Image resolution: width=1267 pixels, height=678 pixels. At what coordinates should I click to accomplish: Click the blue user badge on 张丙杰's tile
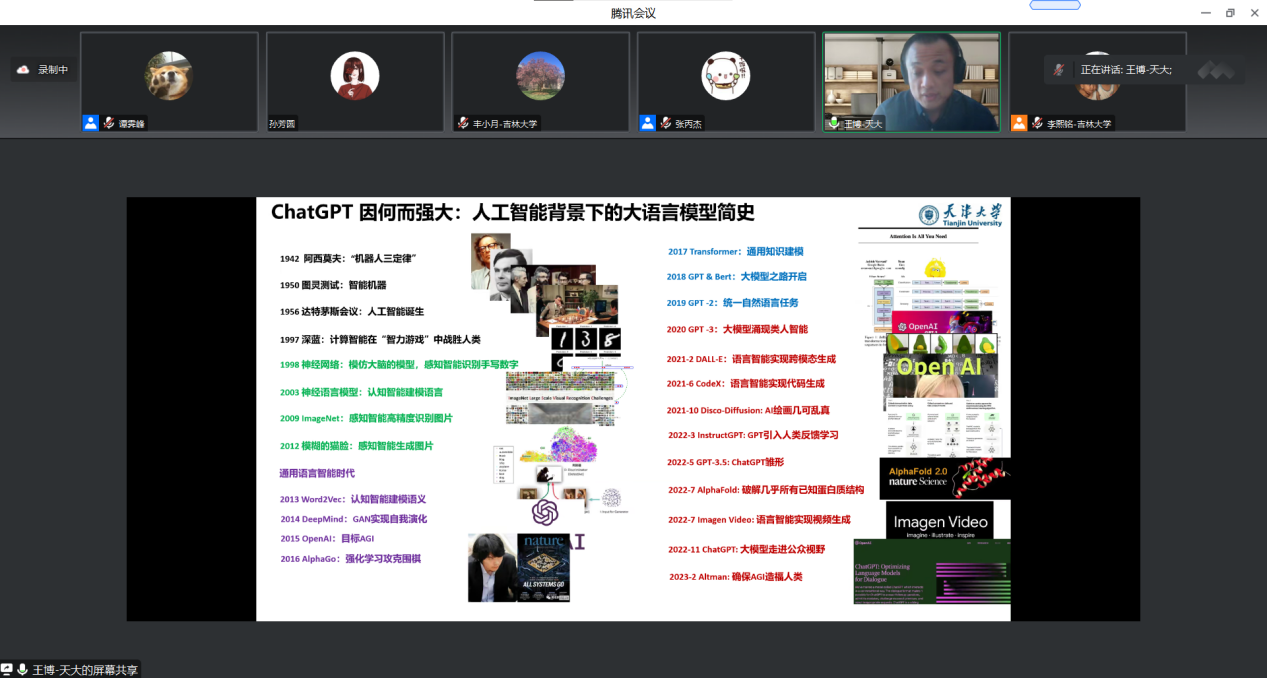tap(648, 123)
